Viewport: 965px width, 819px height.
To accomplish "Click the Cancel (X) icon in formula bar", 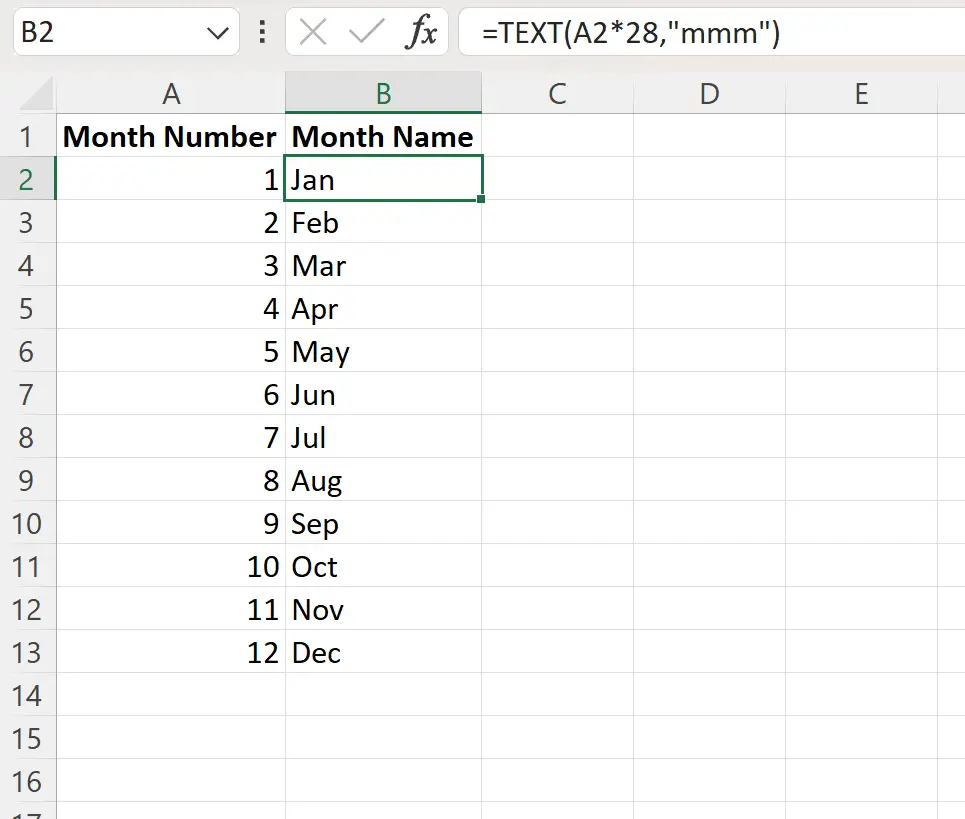I will point(311,33).
